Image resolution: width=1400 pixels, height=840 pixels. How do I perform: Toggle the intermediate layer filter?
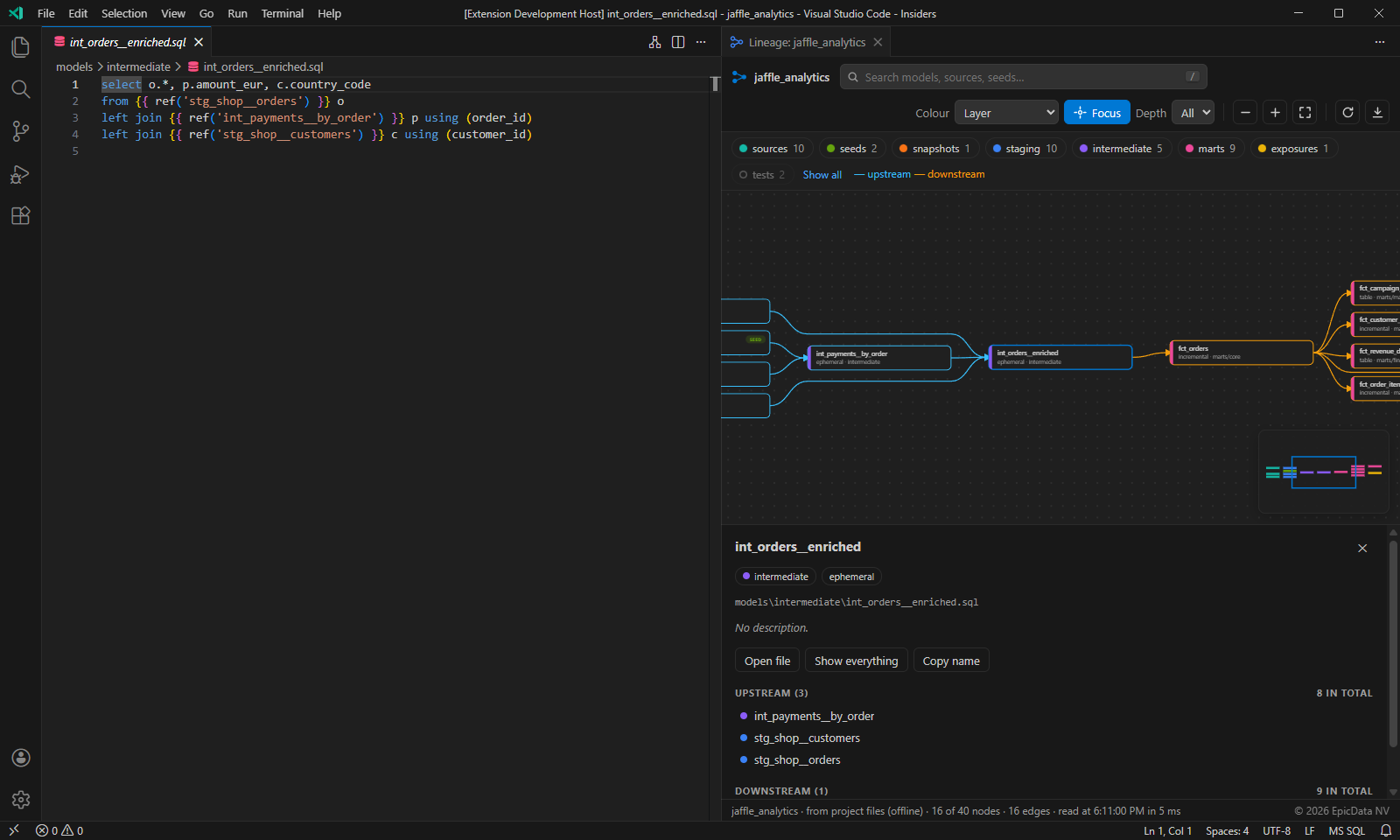(x=1121, y=149)
